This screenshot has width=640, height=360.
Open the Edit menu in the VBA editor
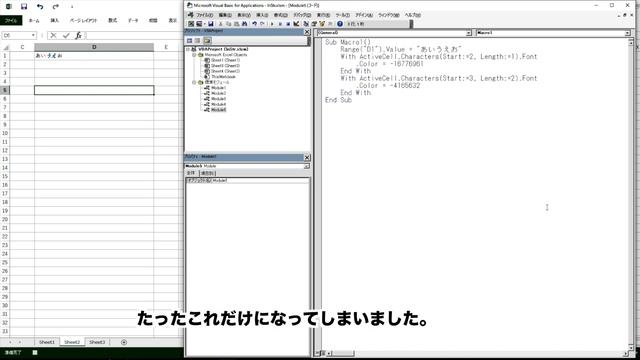(x=224, y=15)
